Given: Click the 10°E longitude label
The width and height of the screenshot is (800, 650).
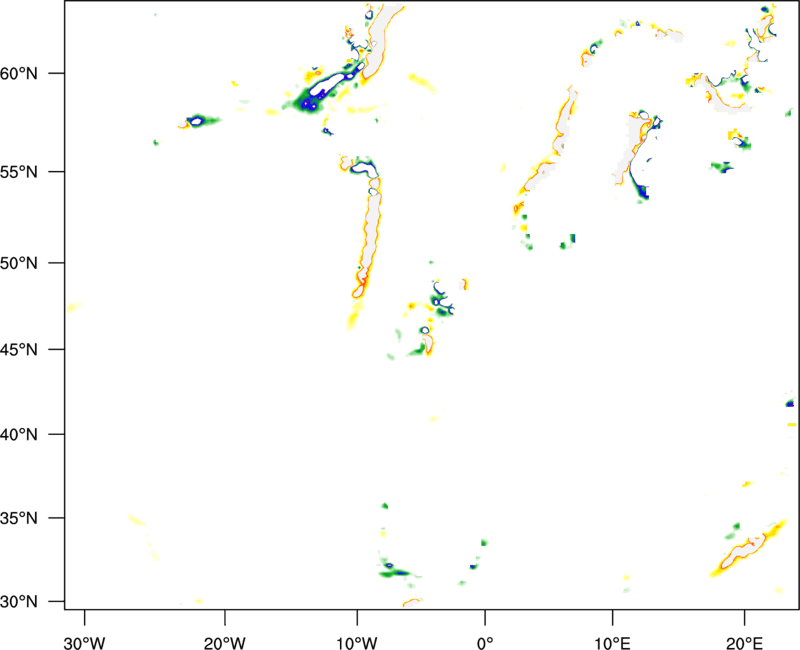Looking at the screenshot, I should coord(612,643).
